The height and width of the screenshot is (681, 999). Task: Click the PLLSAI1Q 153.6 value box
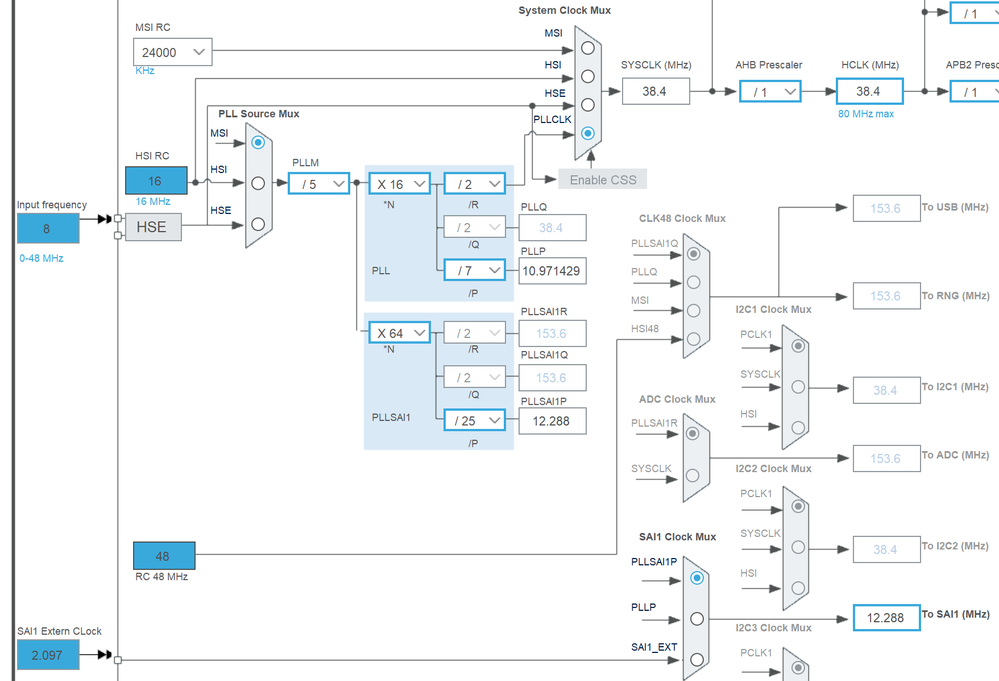tap(552, 378)
